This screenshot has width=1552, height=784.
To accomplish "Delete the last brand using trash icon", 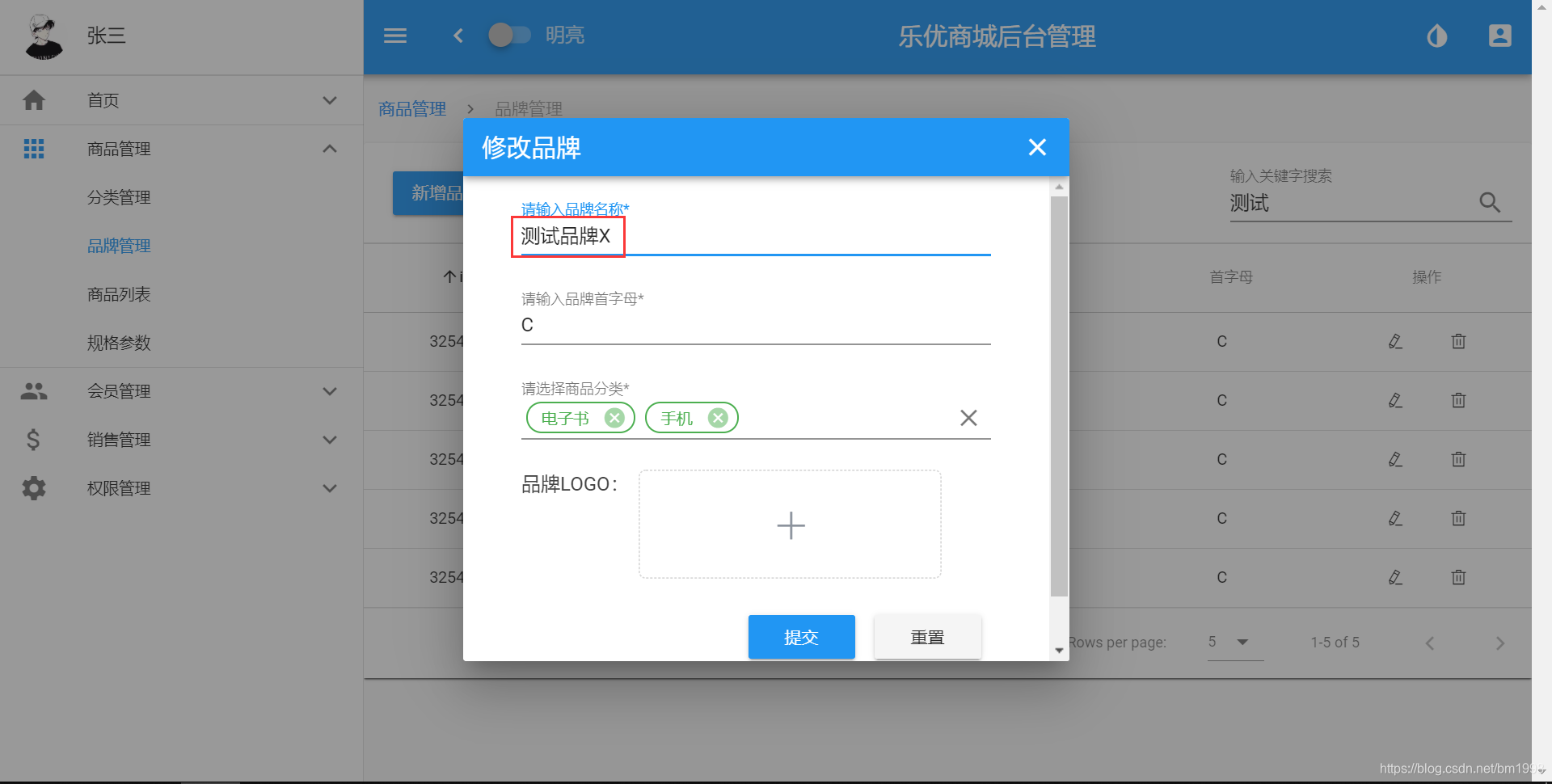I will click(1457, 577).
